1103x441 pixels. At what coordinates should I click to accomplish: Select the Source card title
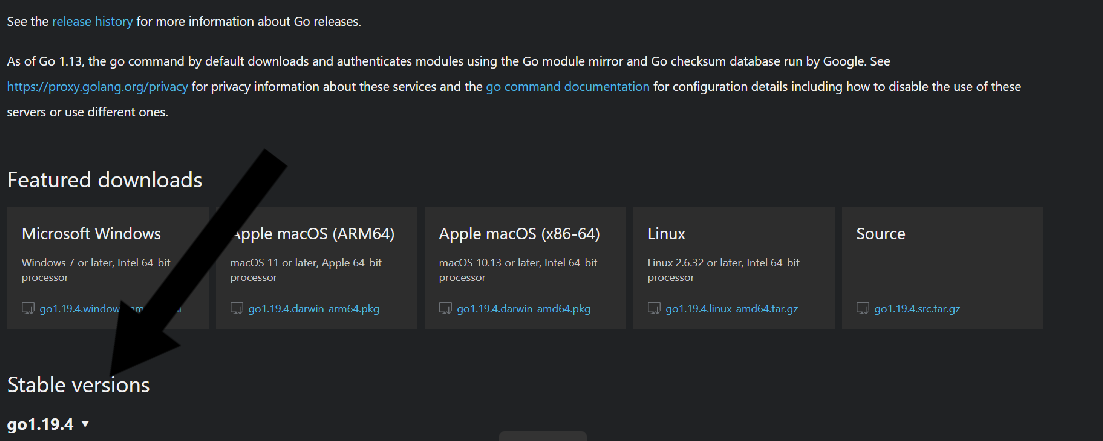click(x=881, y=234)
